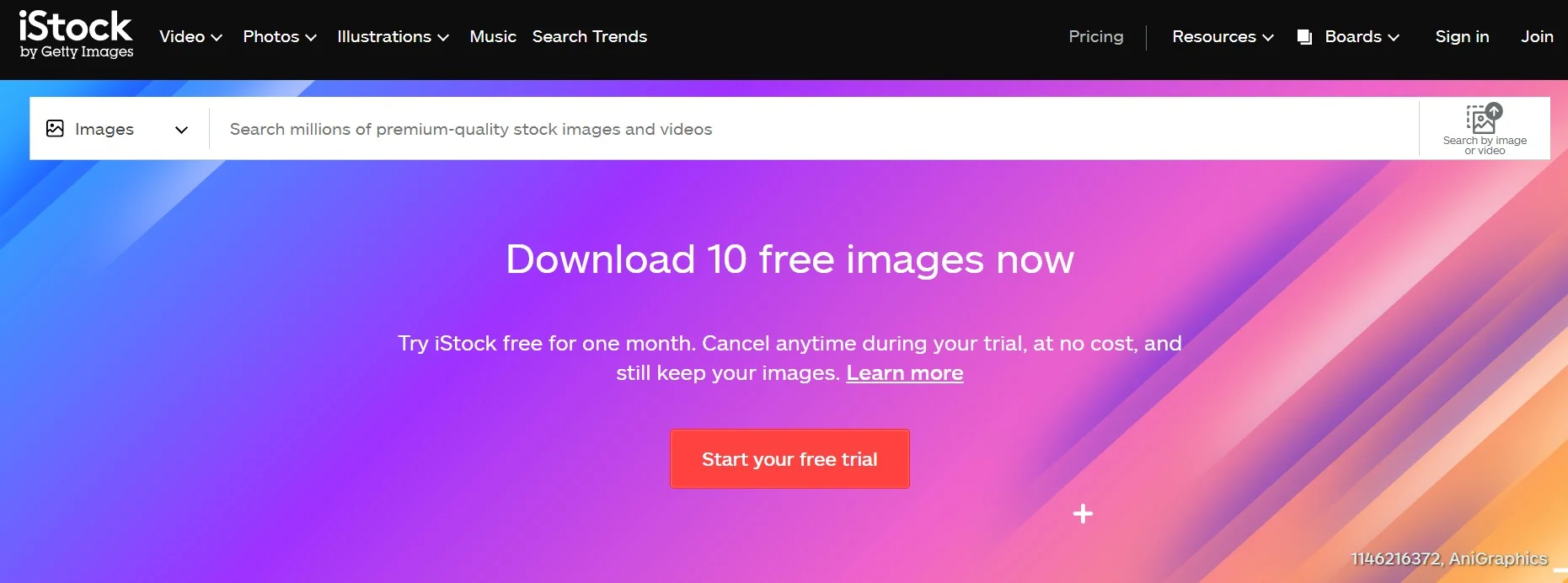1568x583 pixels.
Task: Click the 1146216372, AniGraphics image credit
Action: [x=1448, y=559]
